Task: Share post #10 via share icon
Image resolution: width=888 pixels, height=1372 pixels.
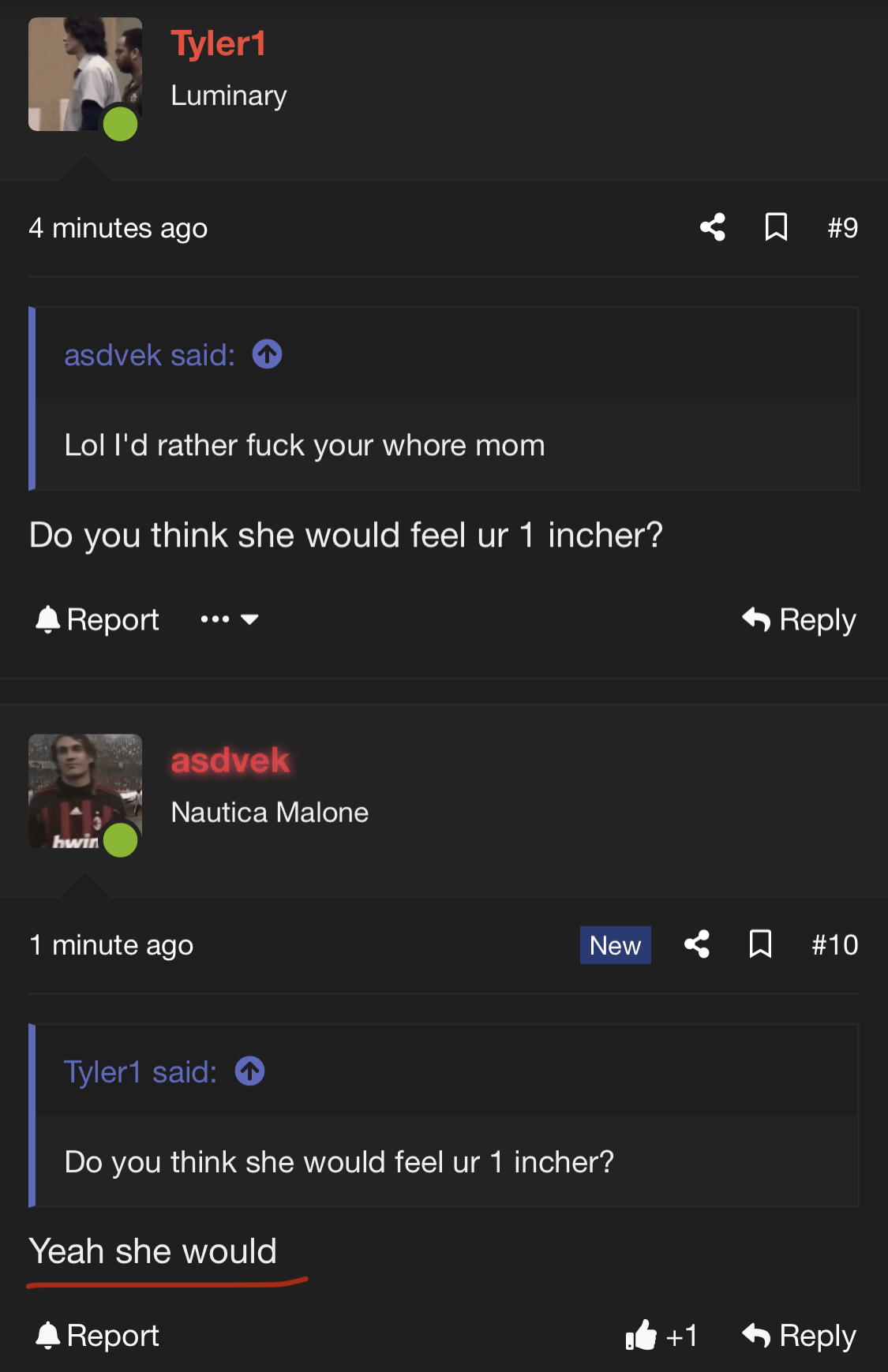Action: click(x=696, y=944)
